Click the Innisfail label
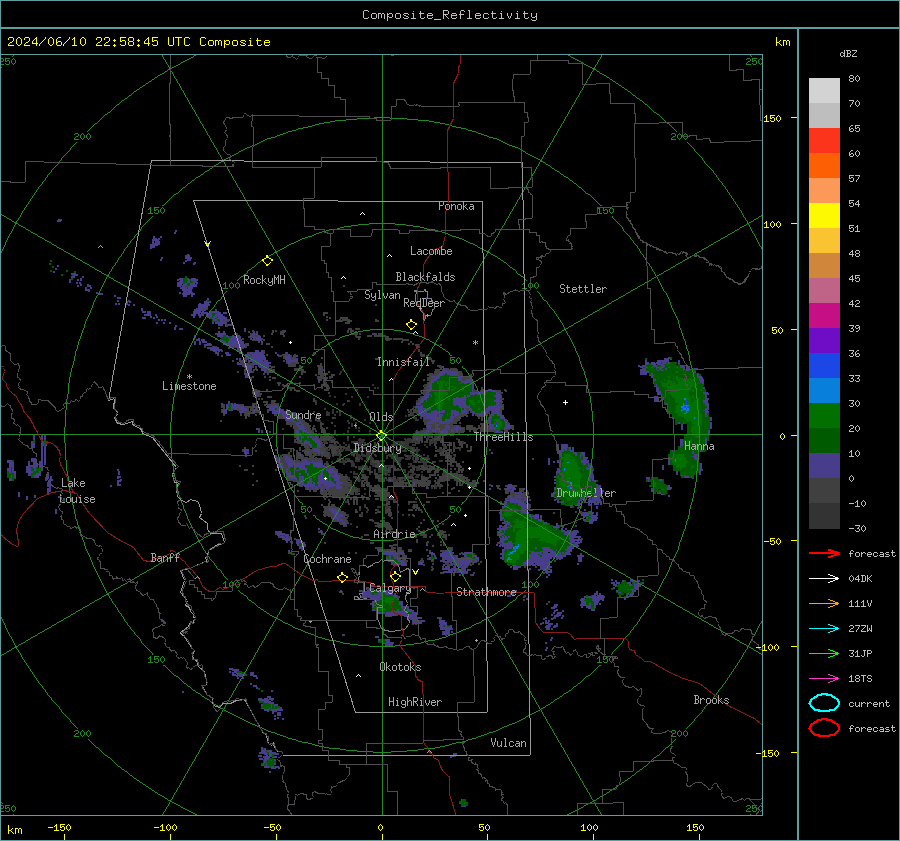Screen dimensions: 900x841 tap(403, 362)
